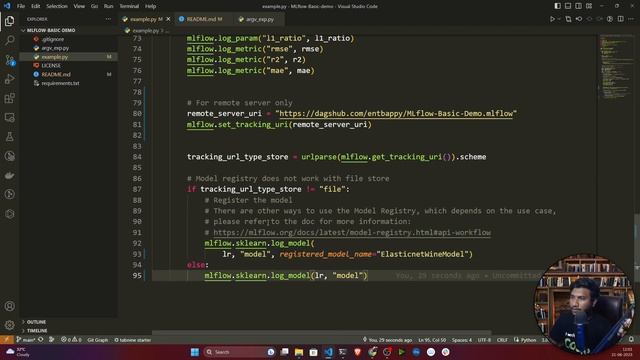Open the Explorer view in activity bar
Screen dimensions: 640x360
click(x=9, y=21)
